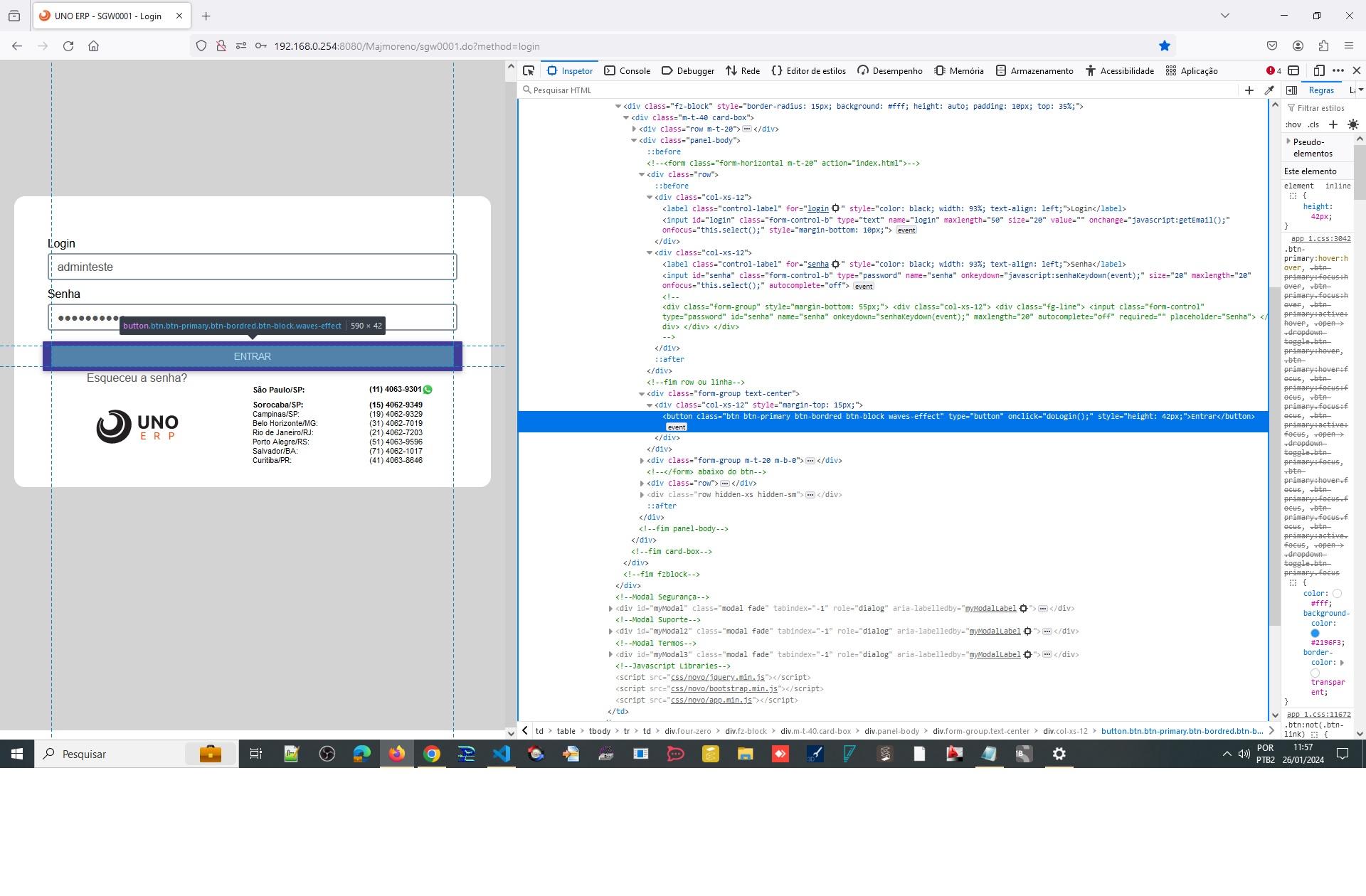Open the Acessibilidade tab
Image resolution: width=1366 pixels, height=896 pixels.
(x=1120, y=70)
